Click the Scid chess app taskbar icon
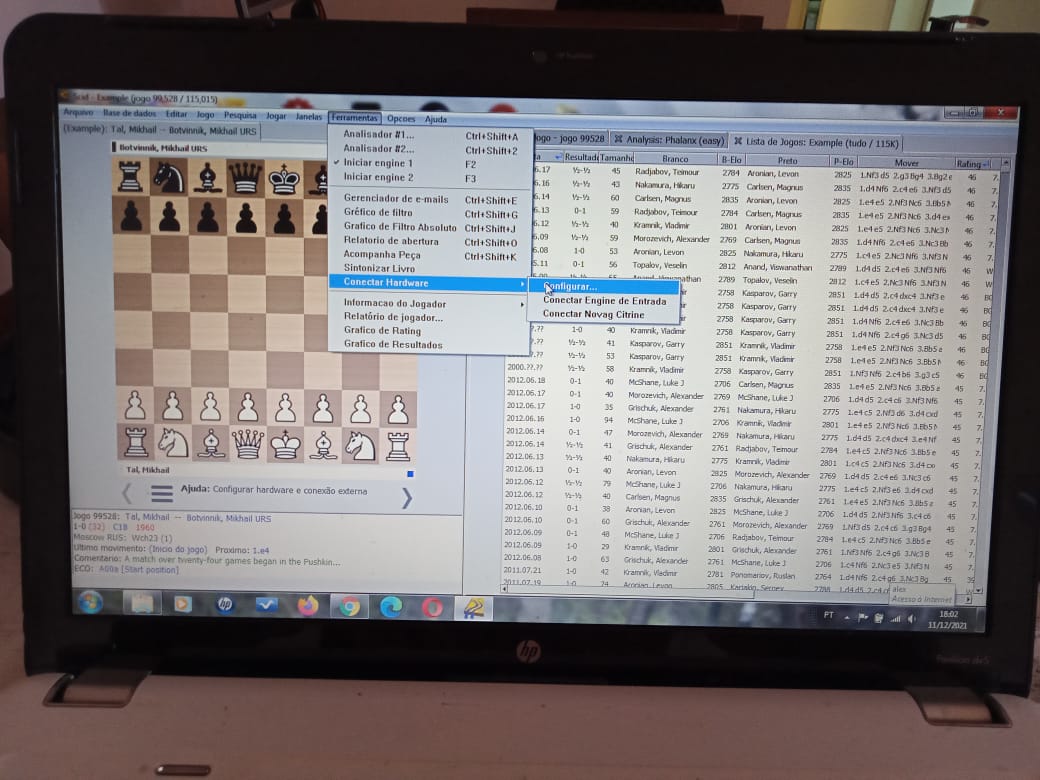The height and width of the screenshot is (780, 1040). point(474,608)
